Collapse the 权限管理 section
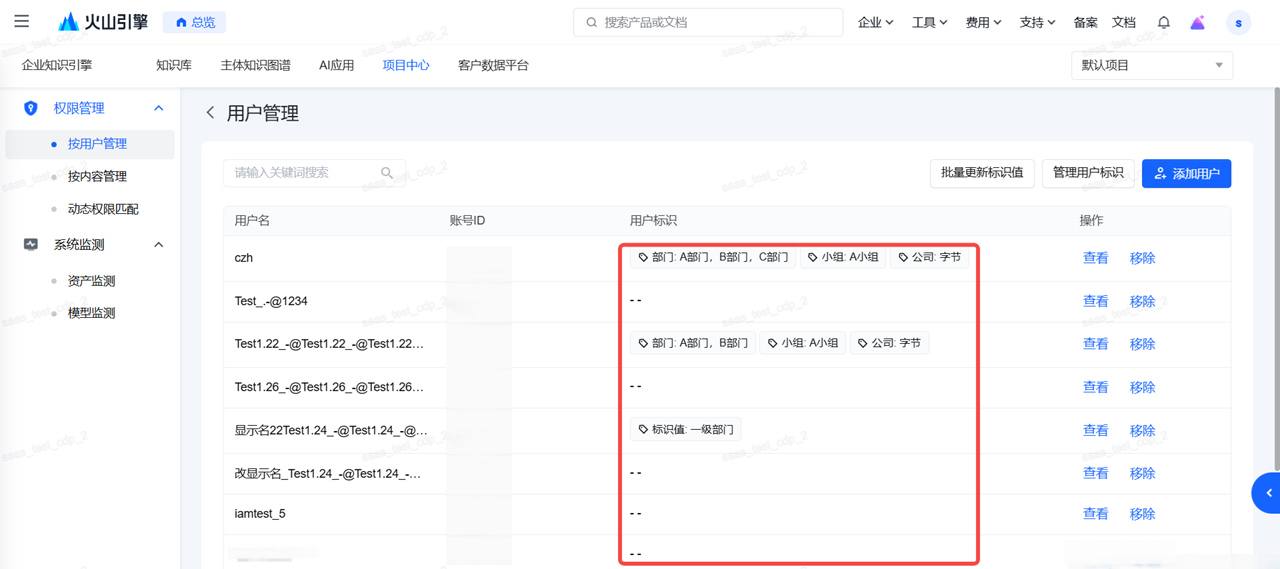The image size is (1280, 569). pos(158,108)
